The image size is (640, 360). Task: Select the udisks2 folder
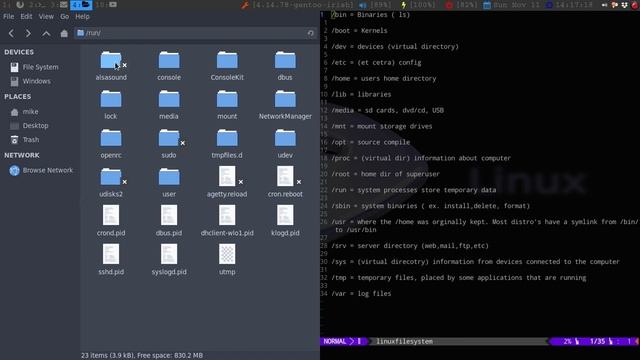click(111, 182)
